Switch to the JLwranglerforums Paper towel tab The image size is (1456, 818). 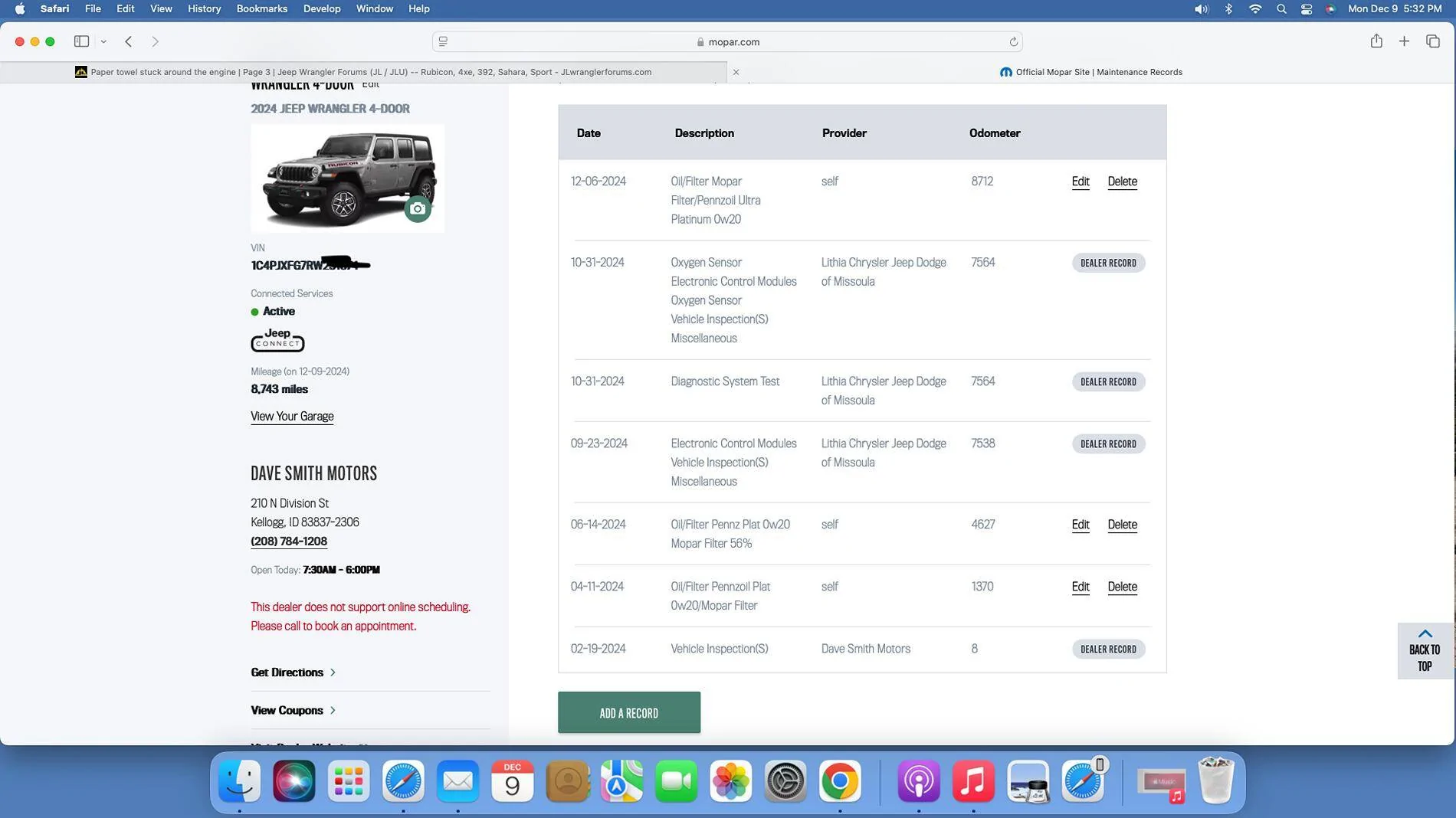(x=363, y=72)
